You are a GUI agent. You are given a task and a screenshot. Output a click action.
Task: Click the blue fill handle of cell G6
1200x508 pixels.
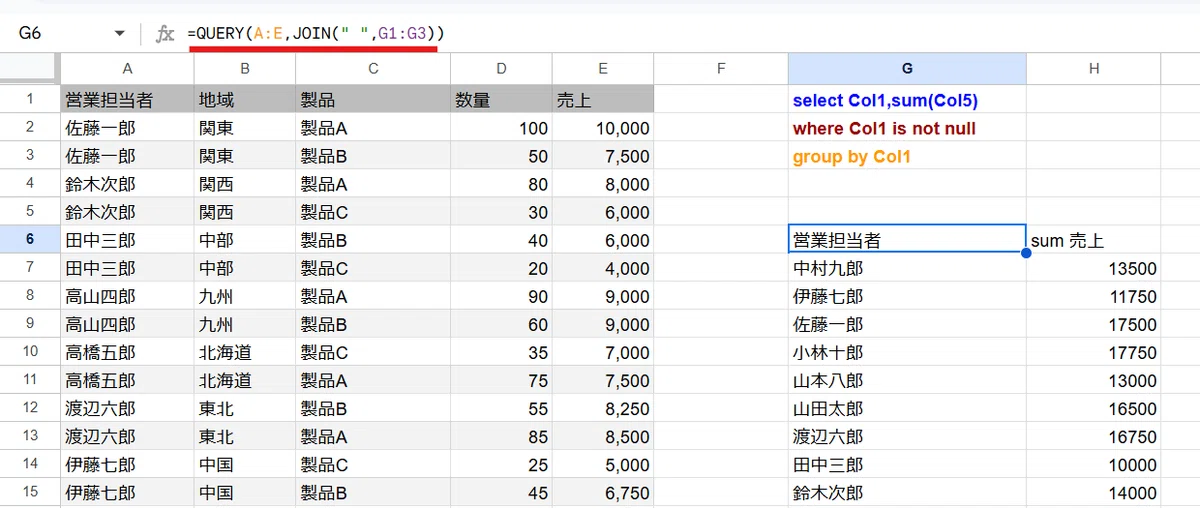tap(1026, 254)
